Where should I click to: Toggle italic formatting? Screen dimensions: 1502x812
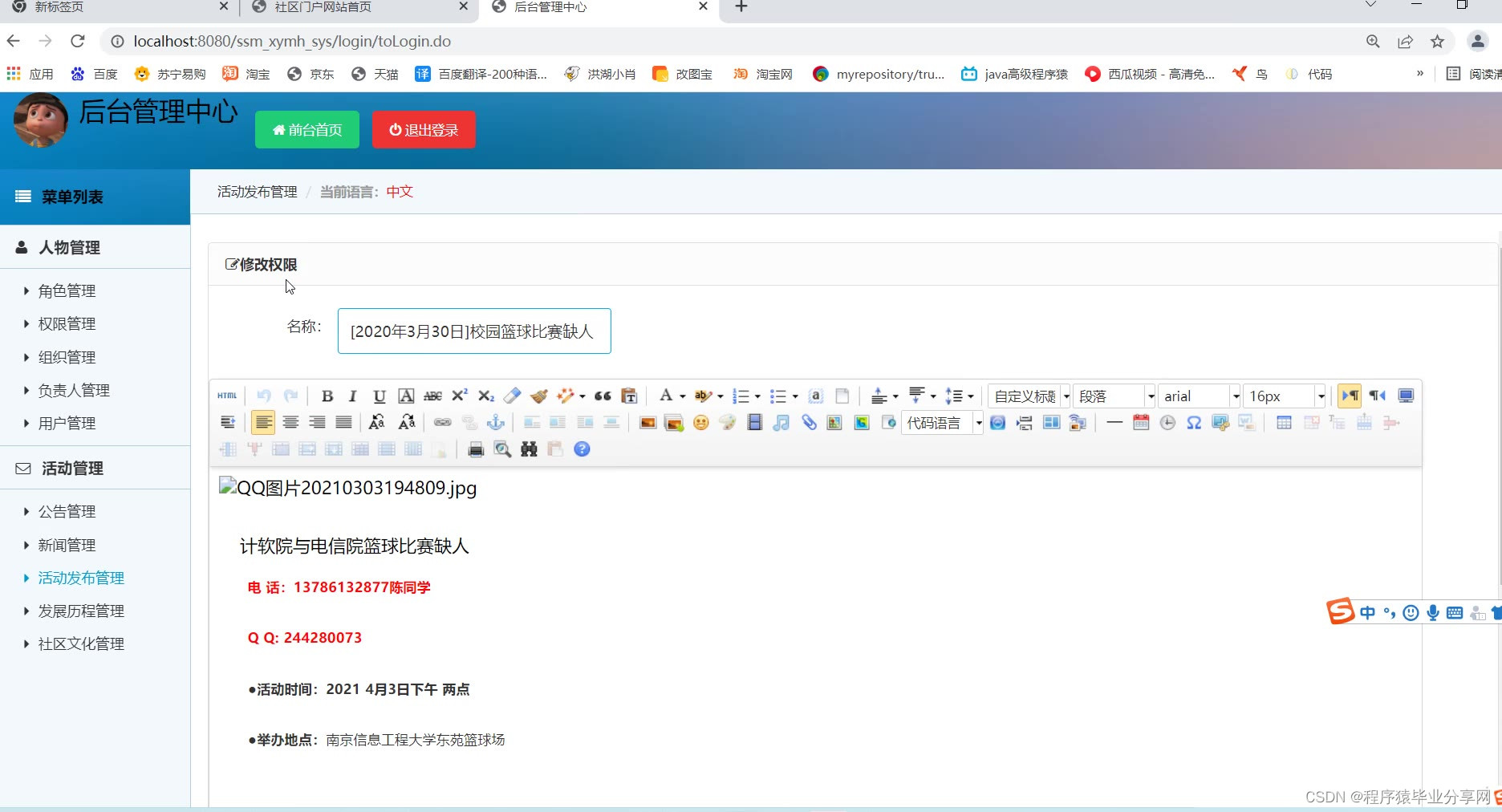[352, 396]
